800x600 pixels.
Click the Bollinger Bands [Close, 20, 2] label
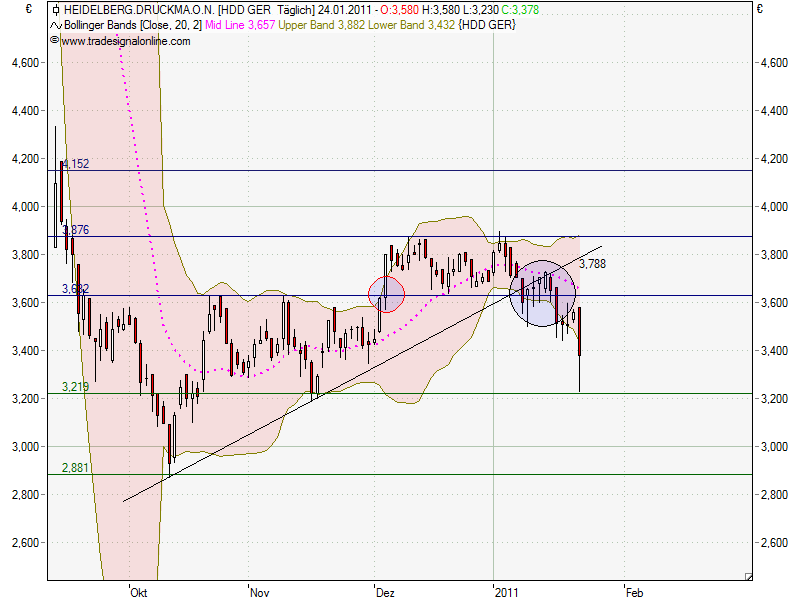coord(133,25)
